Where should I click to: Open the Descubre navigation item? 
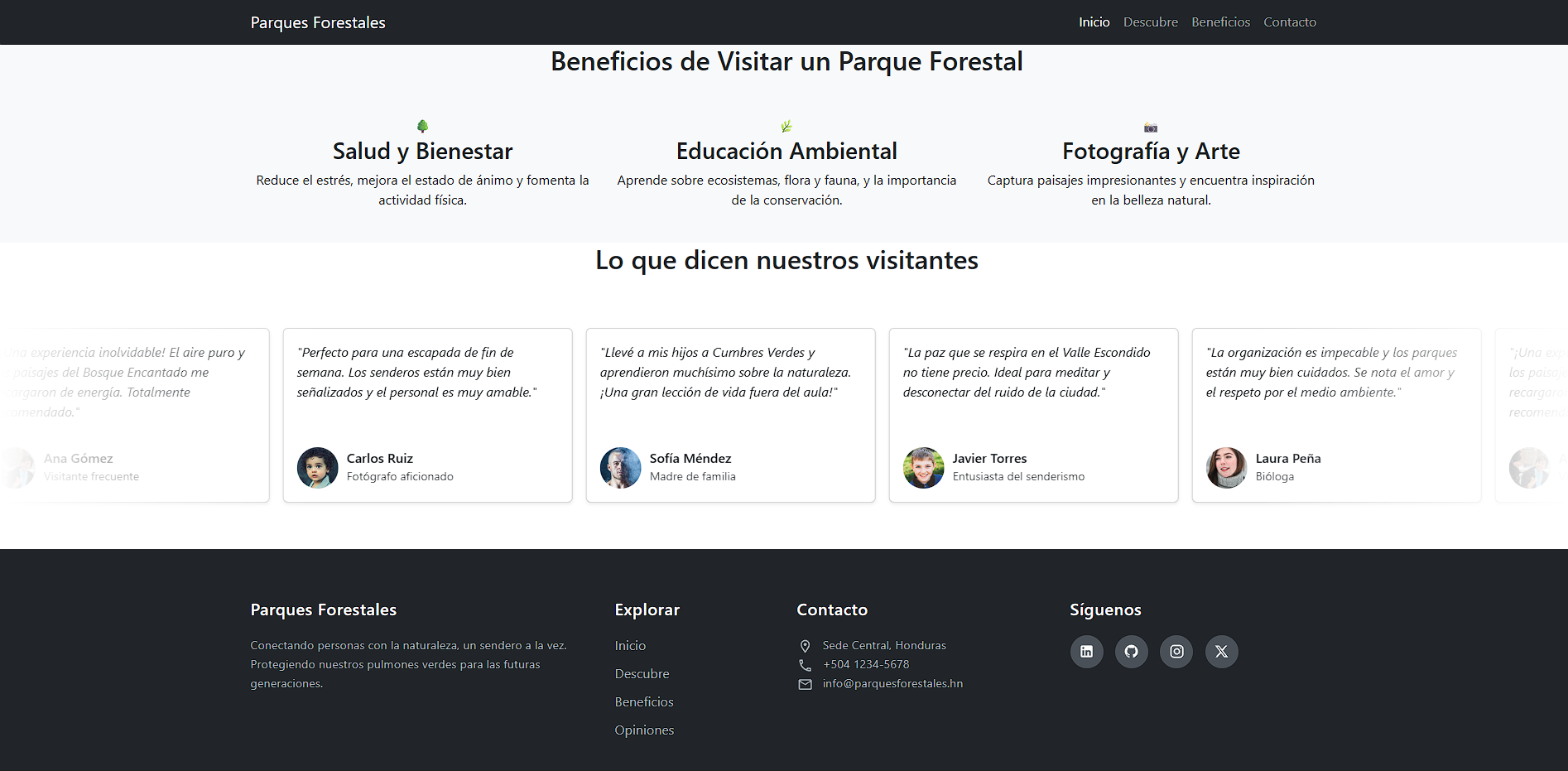[x=1151, y=22]
